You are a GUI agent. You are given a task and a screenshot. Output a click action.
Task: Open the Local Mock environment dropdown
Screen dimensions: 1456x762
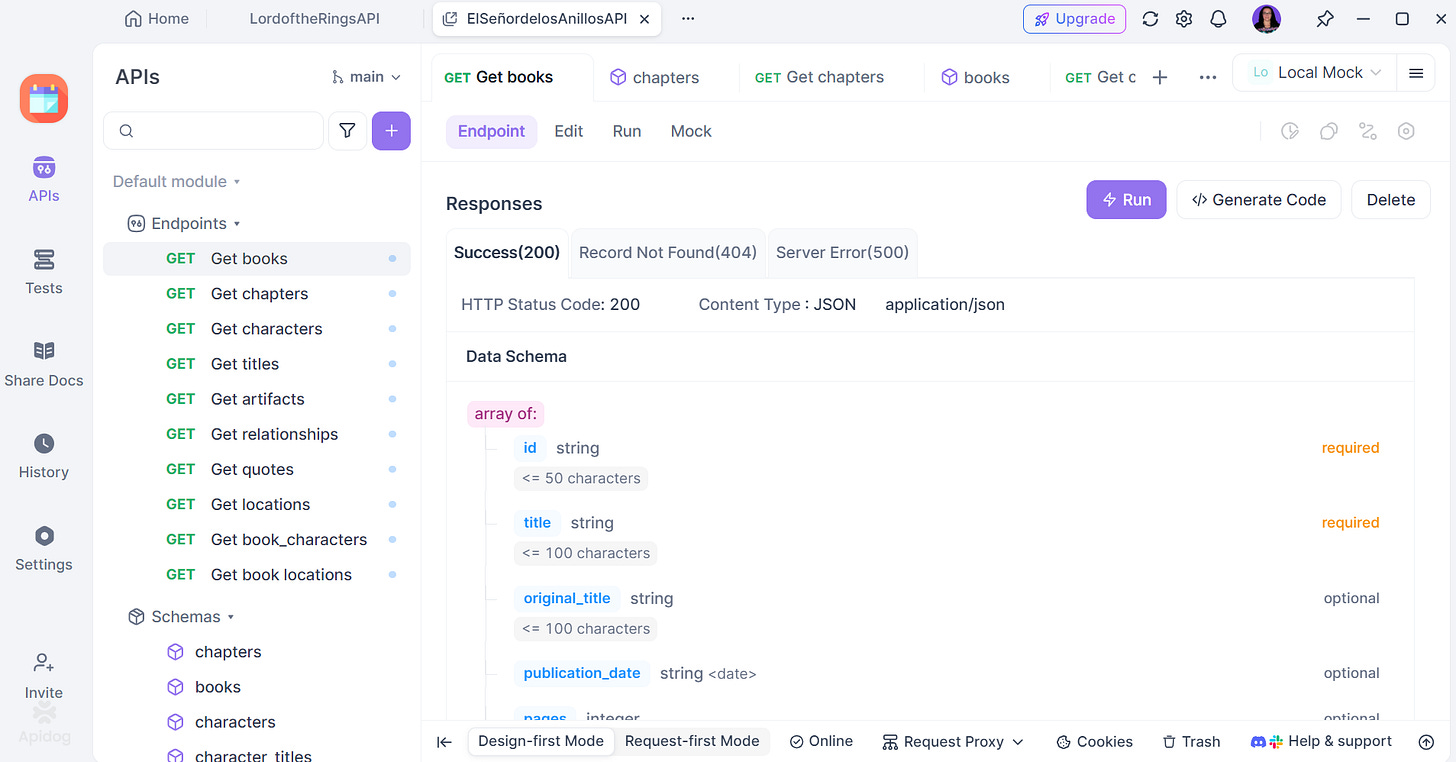1316,73
